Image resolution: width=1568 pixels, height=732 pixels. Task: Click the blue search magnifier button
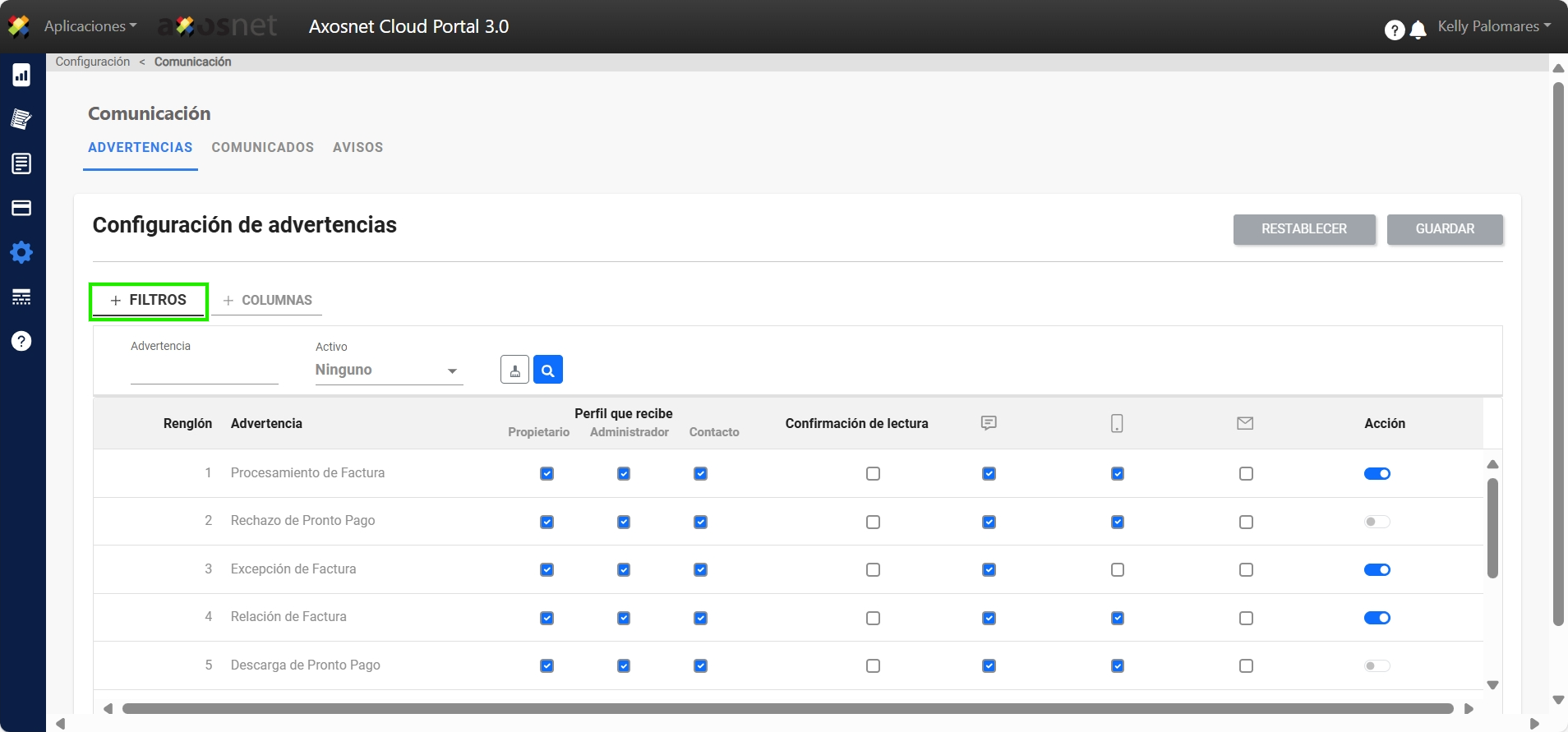click(547, 370)
